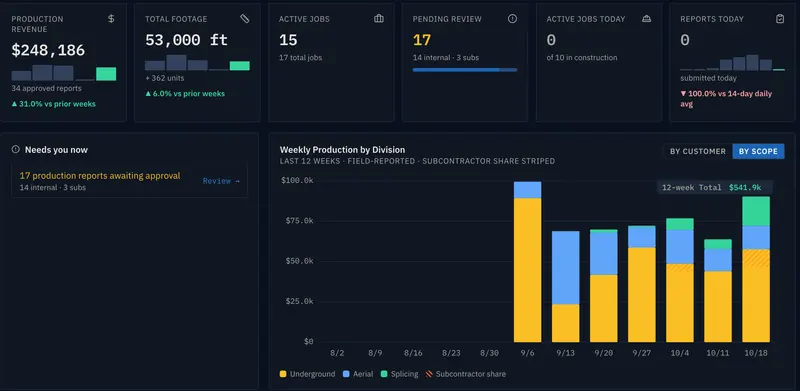This screenshot has width=800, height=391.
Task: Click the 53,000 ft total footage value
Action: (186, 40)
